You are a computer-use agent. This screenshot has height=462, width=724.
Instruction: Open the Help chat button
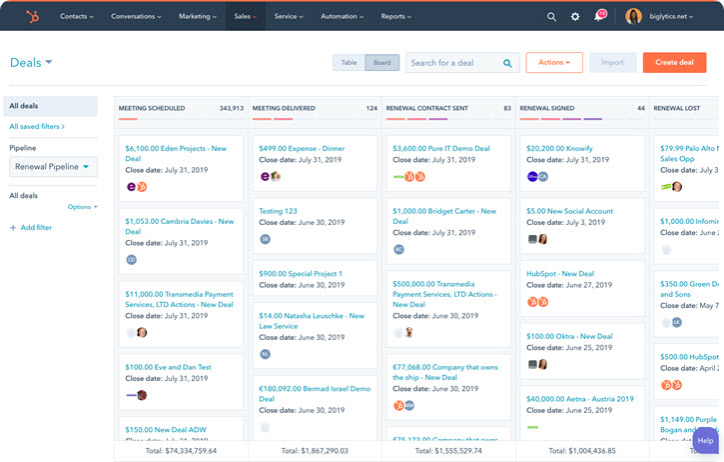[706, 441]
